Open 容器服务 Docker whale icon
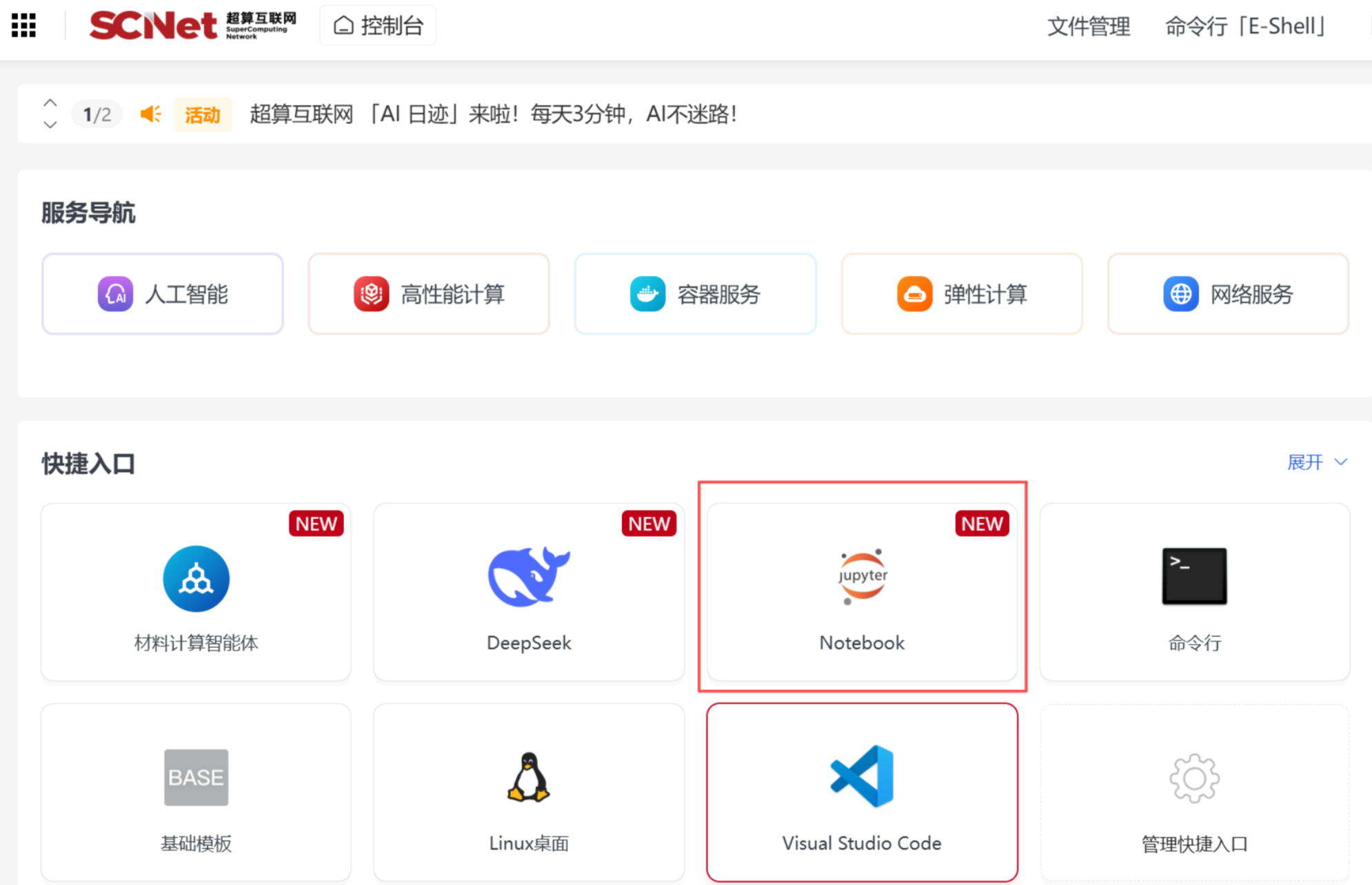 click(647, 294)
